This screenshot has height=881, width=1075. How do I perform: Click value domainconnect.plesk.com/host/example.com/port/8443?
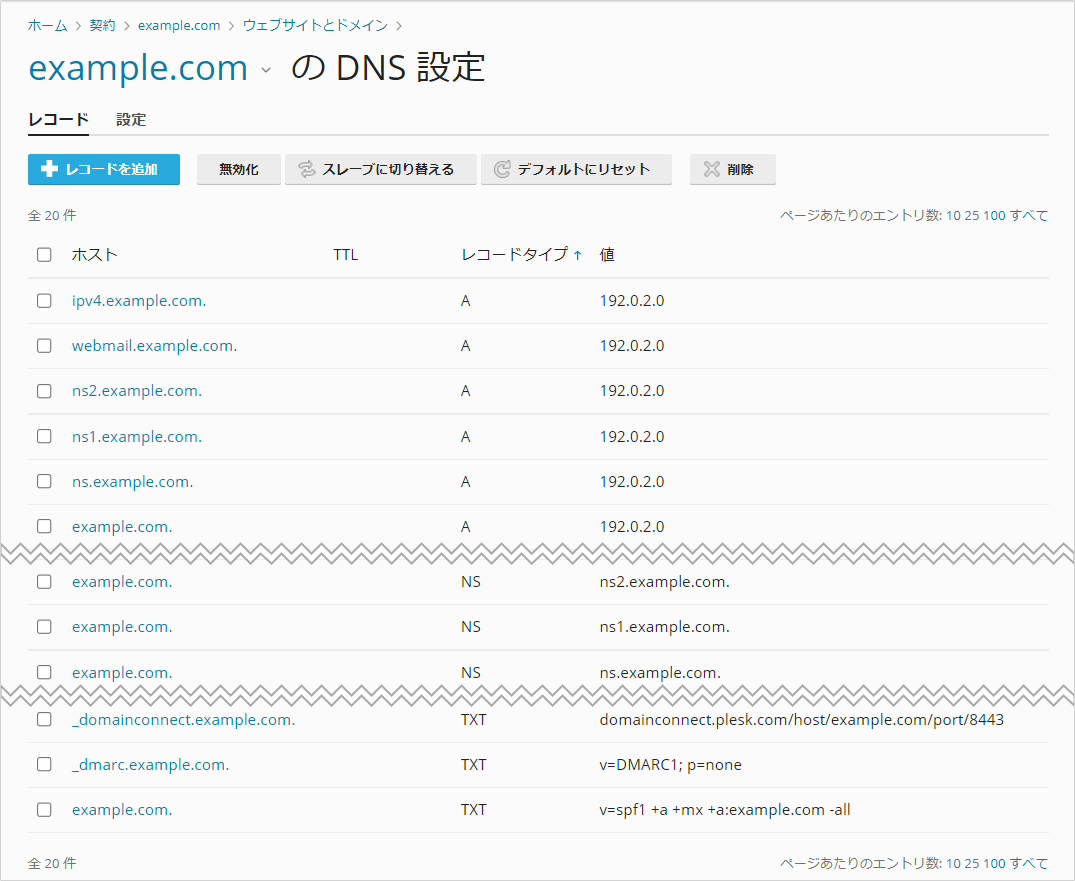pos(801,719)
